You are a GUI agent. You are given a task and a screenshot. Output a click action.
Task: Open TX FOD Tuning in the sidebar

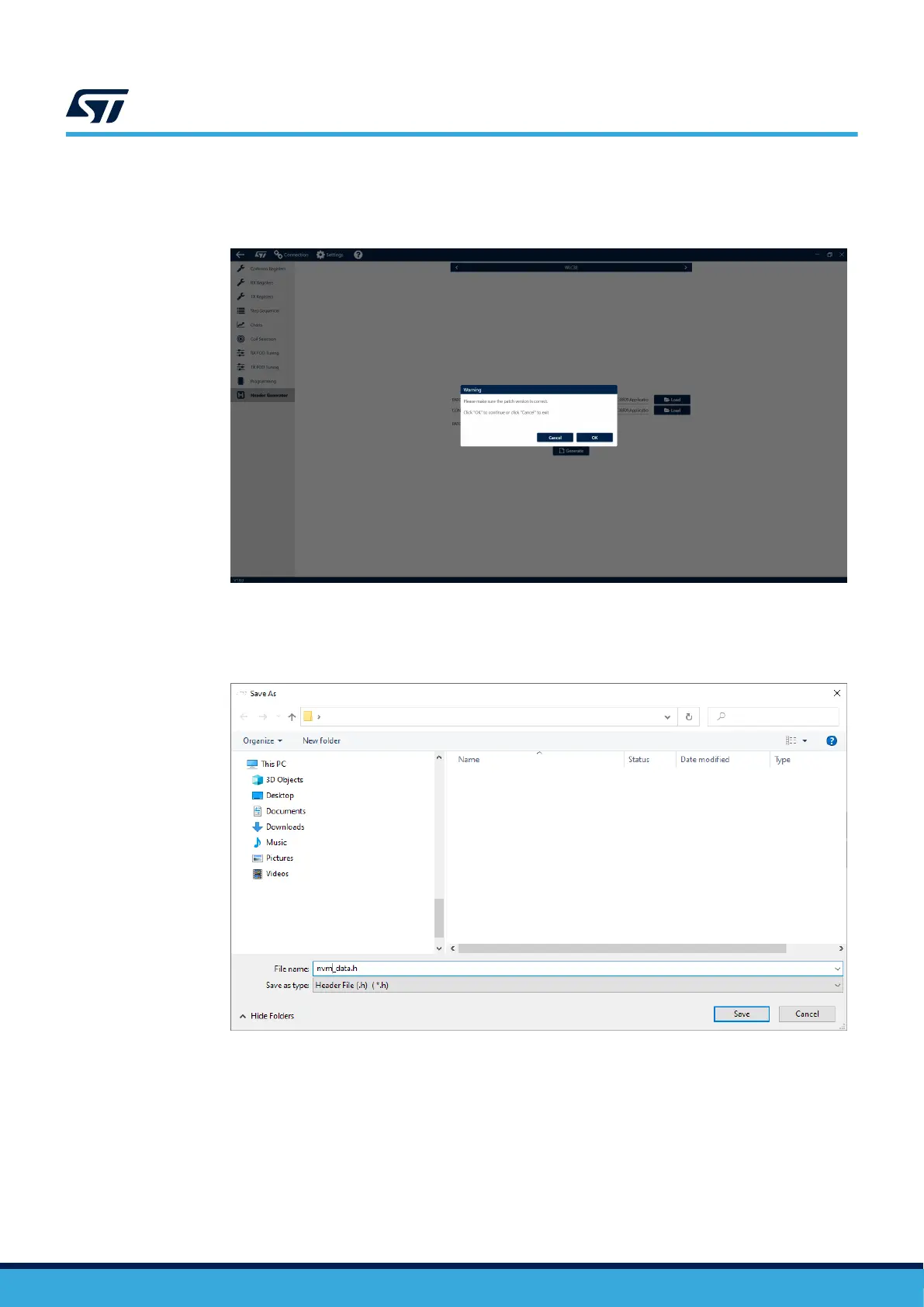(263, 367)
